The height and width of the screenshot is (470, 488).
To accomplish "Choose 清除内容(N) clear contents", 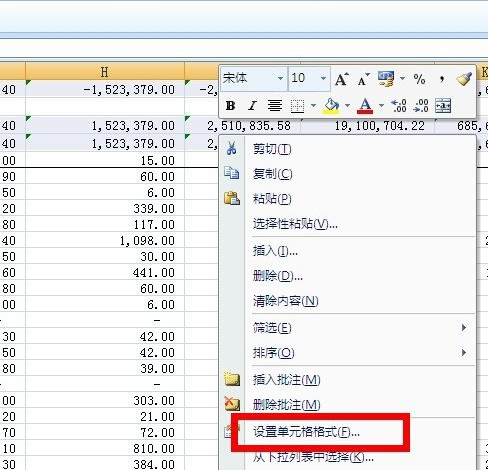I will pyautogui.click(x=347, y=301).
